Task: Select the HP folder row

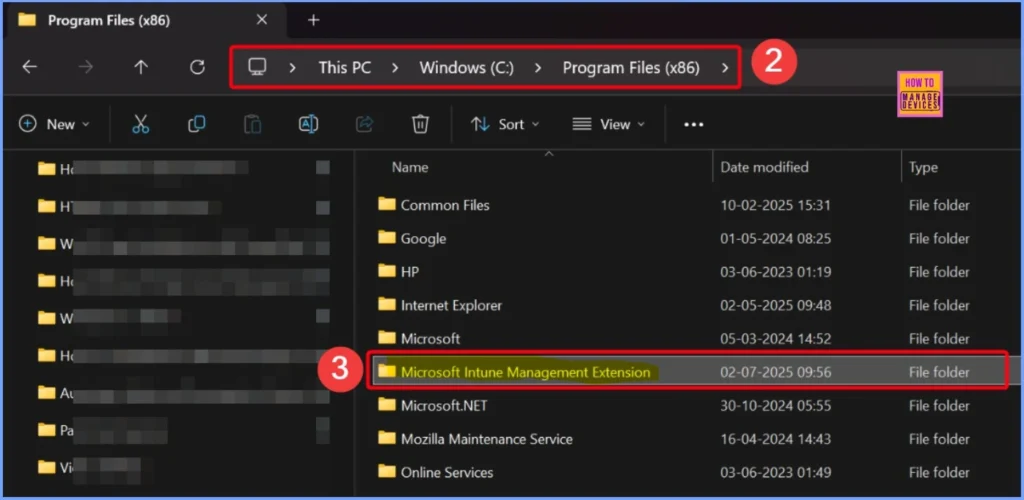Action: click(689, 272)
